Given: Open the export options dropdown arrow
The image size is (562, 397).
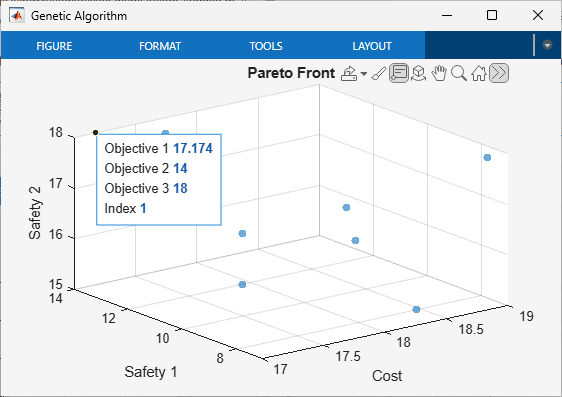Looking at the screenshot, I should point(364,74).
